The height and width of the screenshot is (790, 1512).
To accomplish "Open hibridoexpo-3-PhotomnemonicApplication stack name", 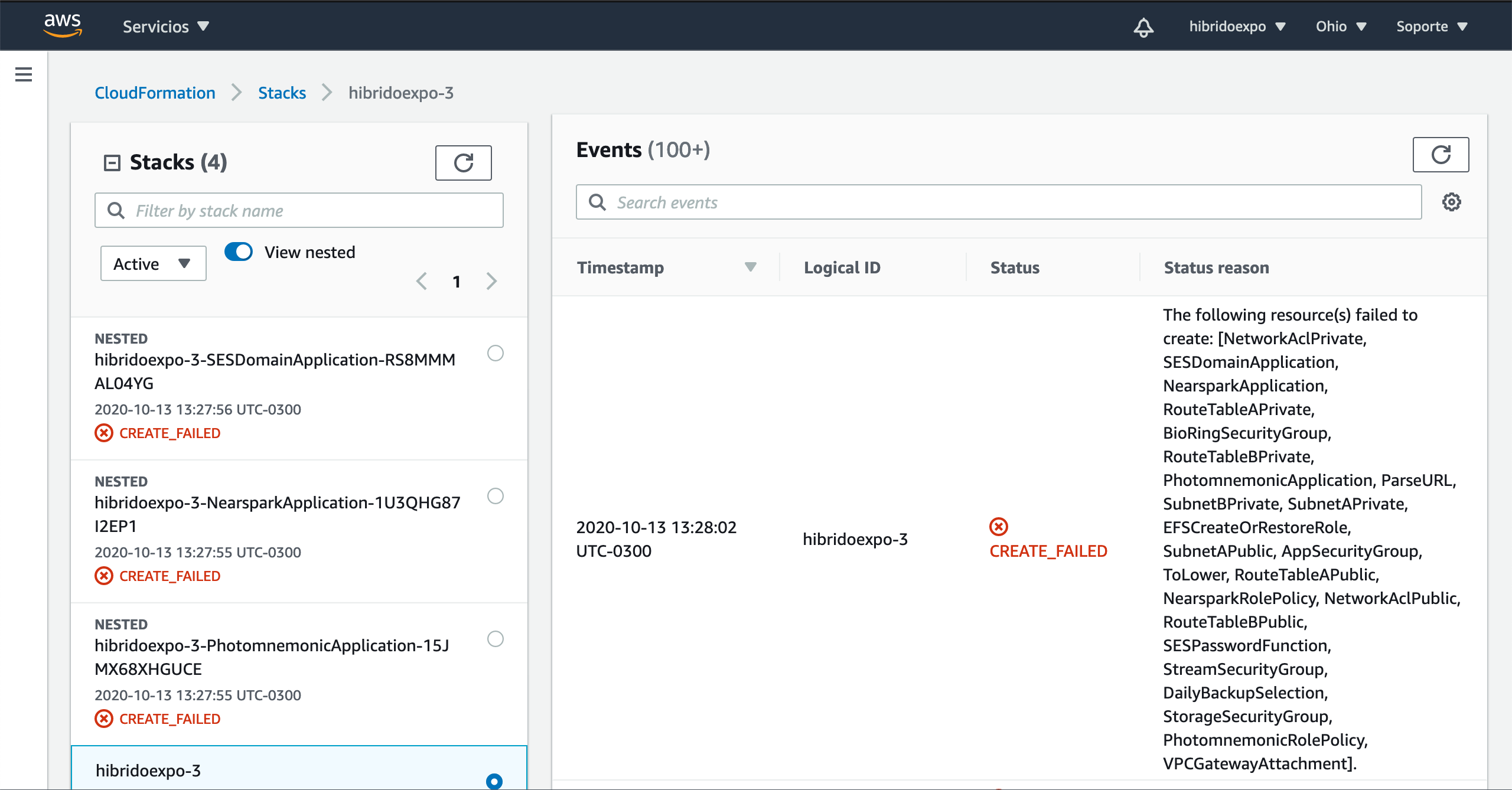I will (272, 657).
